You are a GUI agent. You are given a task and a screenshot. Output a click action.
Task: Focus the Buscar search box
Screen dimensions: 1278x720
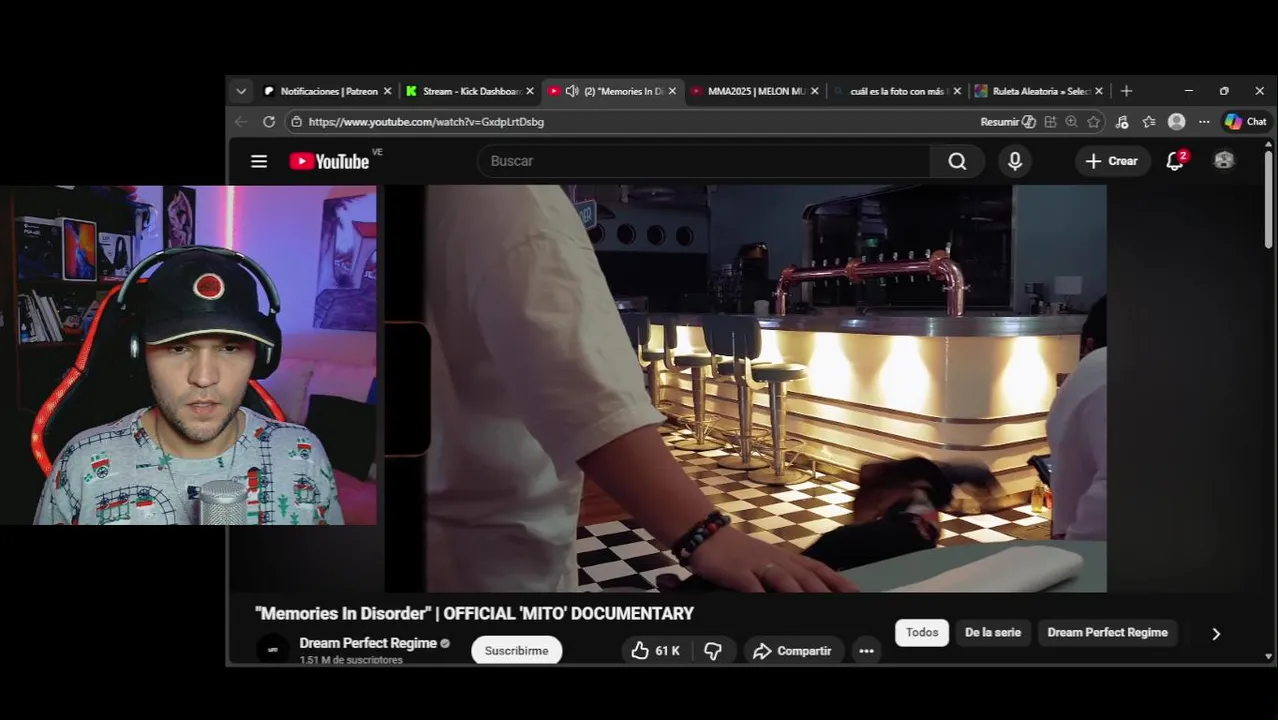pos(704,161)
